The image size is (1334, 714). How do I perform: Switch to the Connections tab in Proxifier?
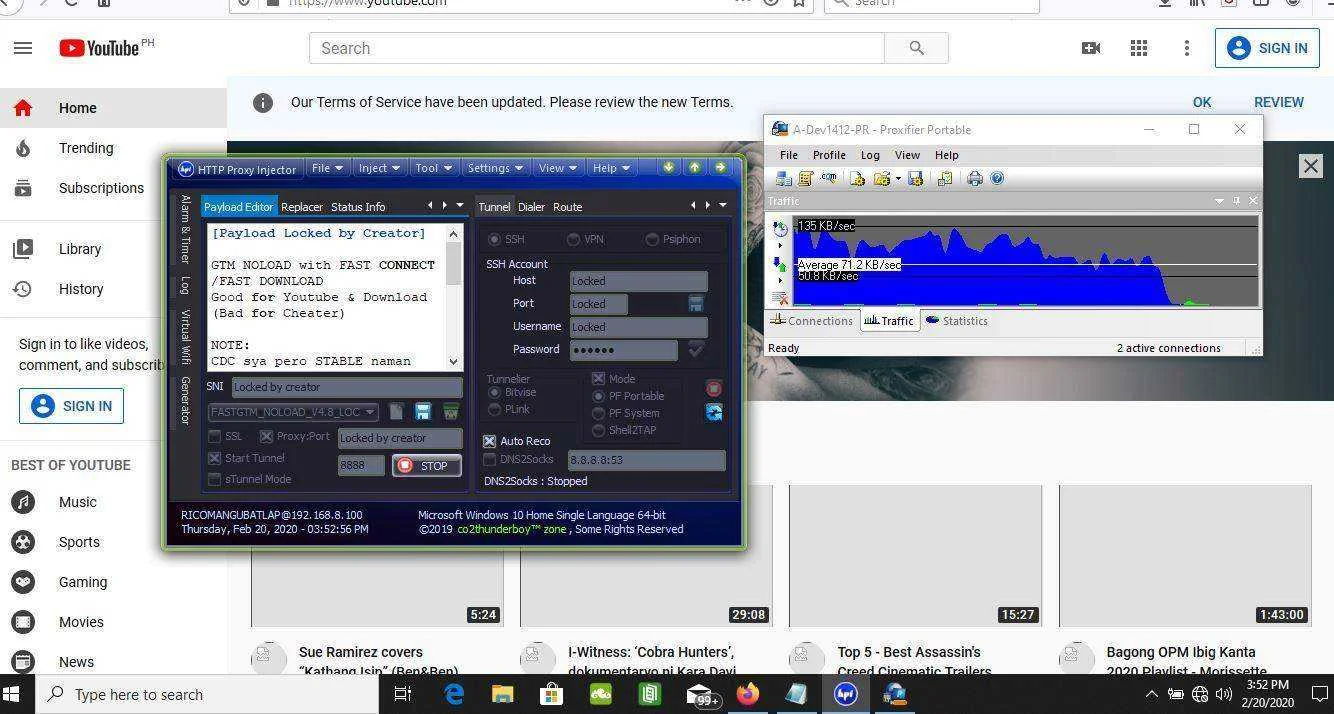811,321
